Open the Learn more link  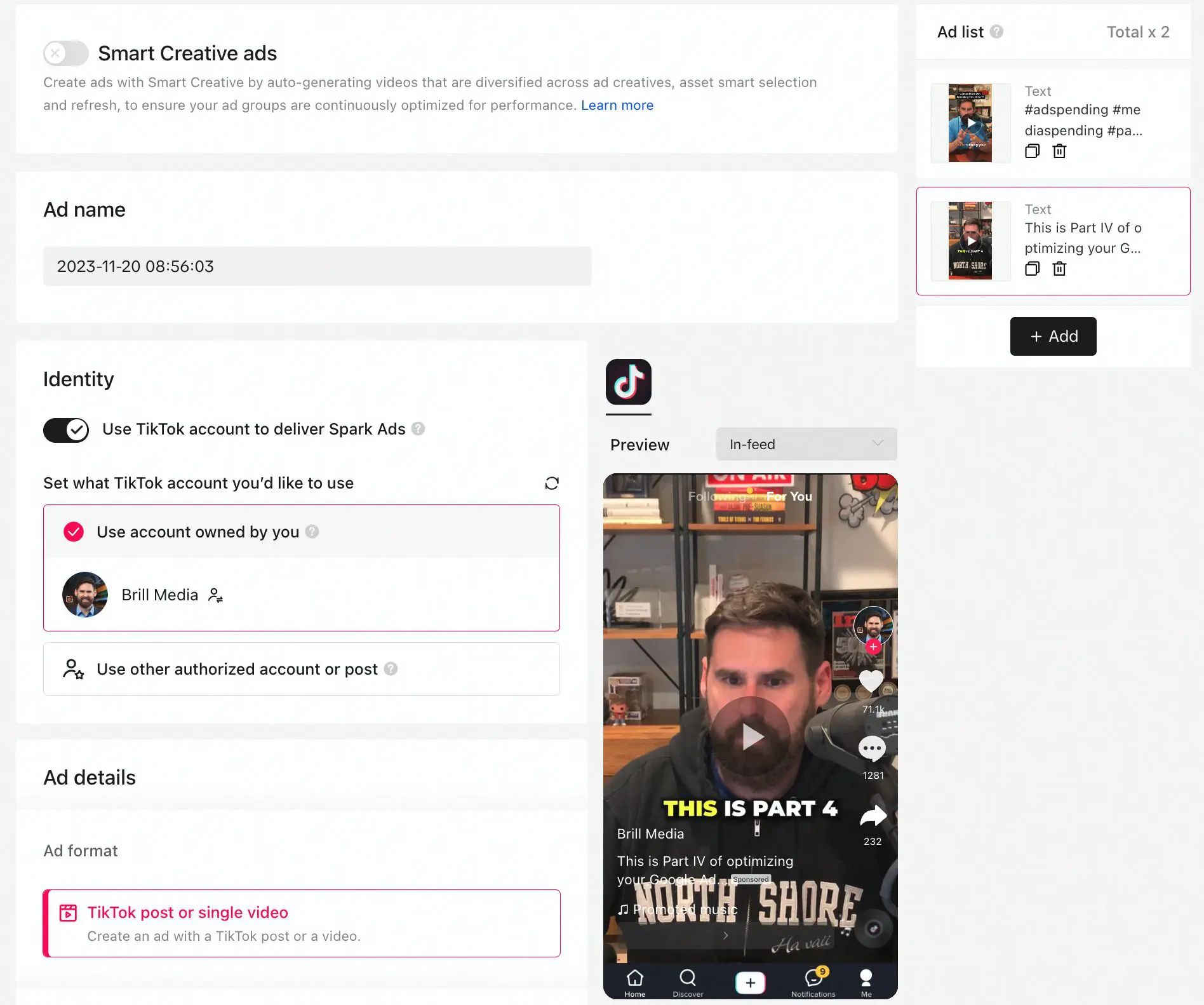(x=617, y=105)
